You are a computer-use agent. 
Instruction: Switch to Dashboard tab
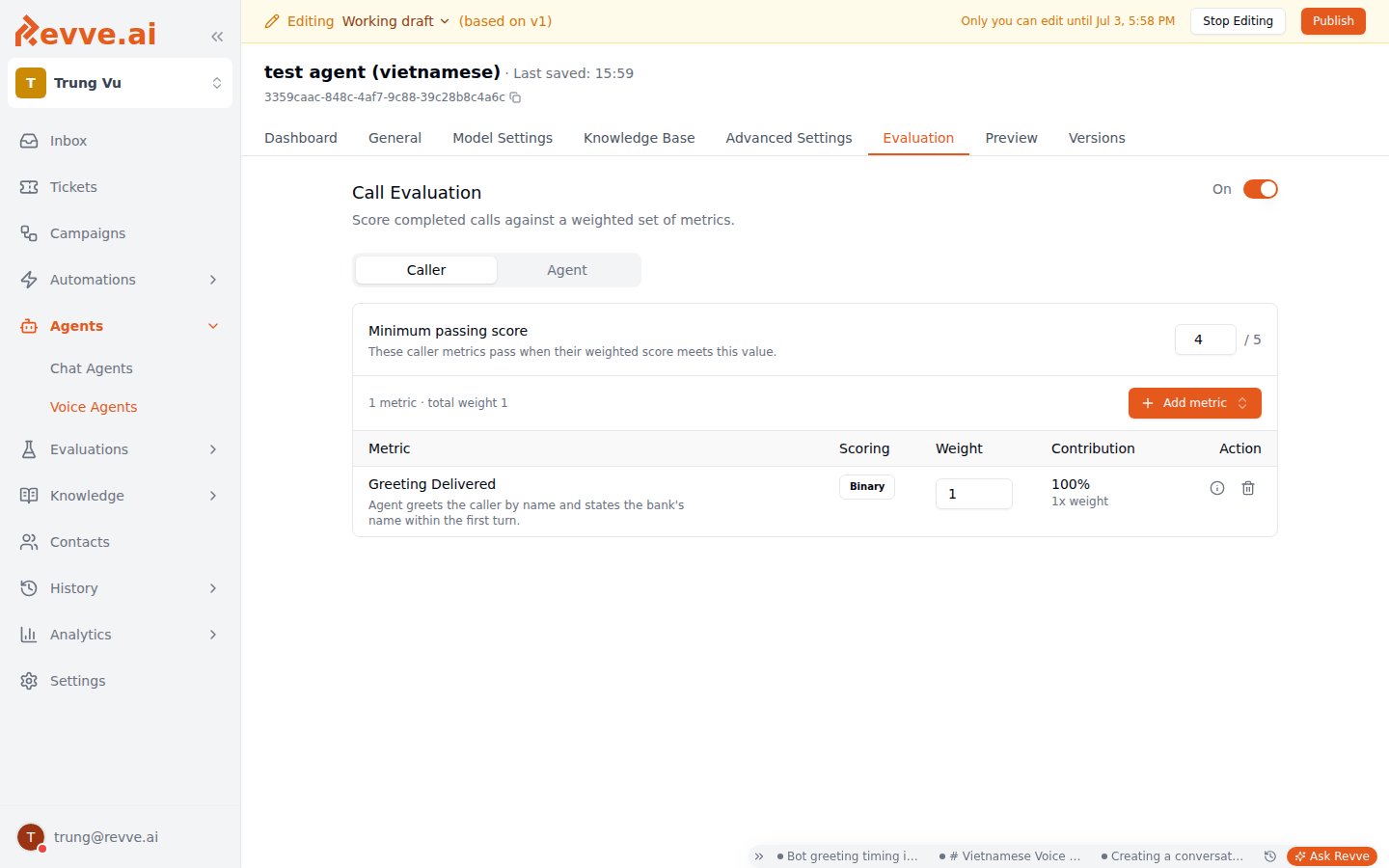[301, 138]
